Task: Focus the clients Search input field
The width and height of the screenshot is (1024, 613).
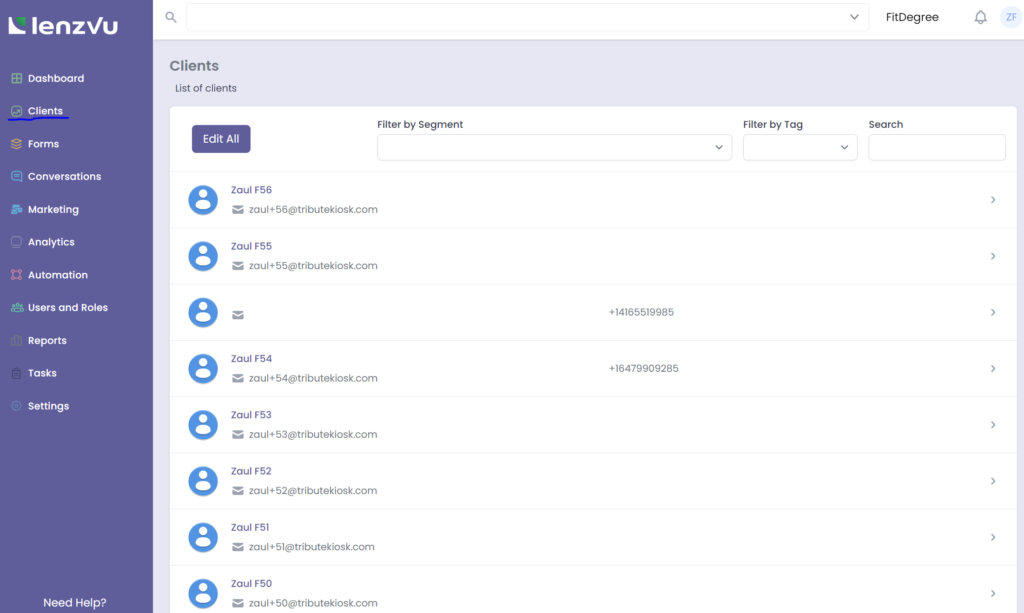Action: coord(936,147)
